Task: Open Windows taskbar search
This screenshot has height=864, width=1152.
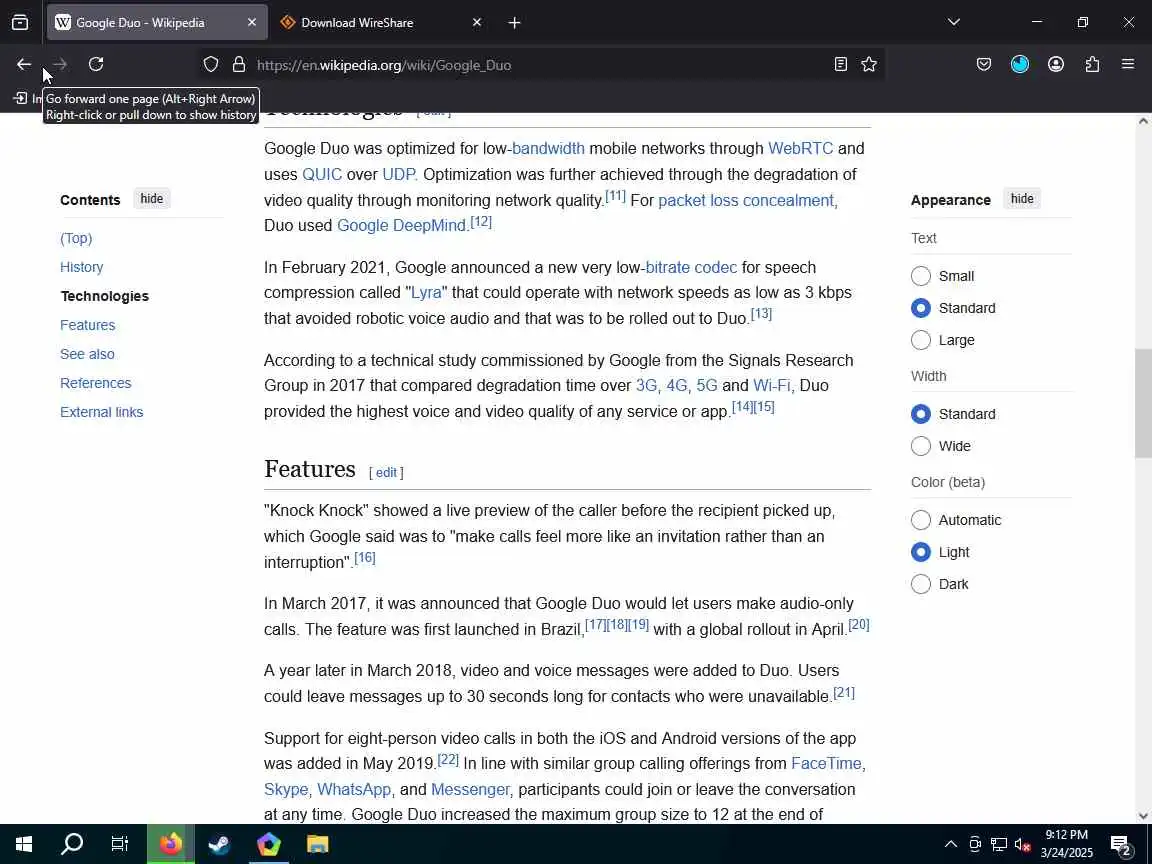Action: 72,844
